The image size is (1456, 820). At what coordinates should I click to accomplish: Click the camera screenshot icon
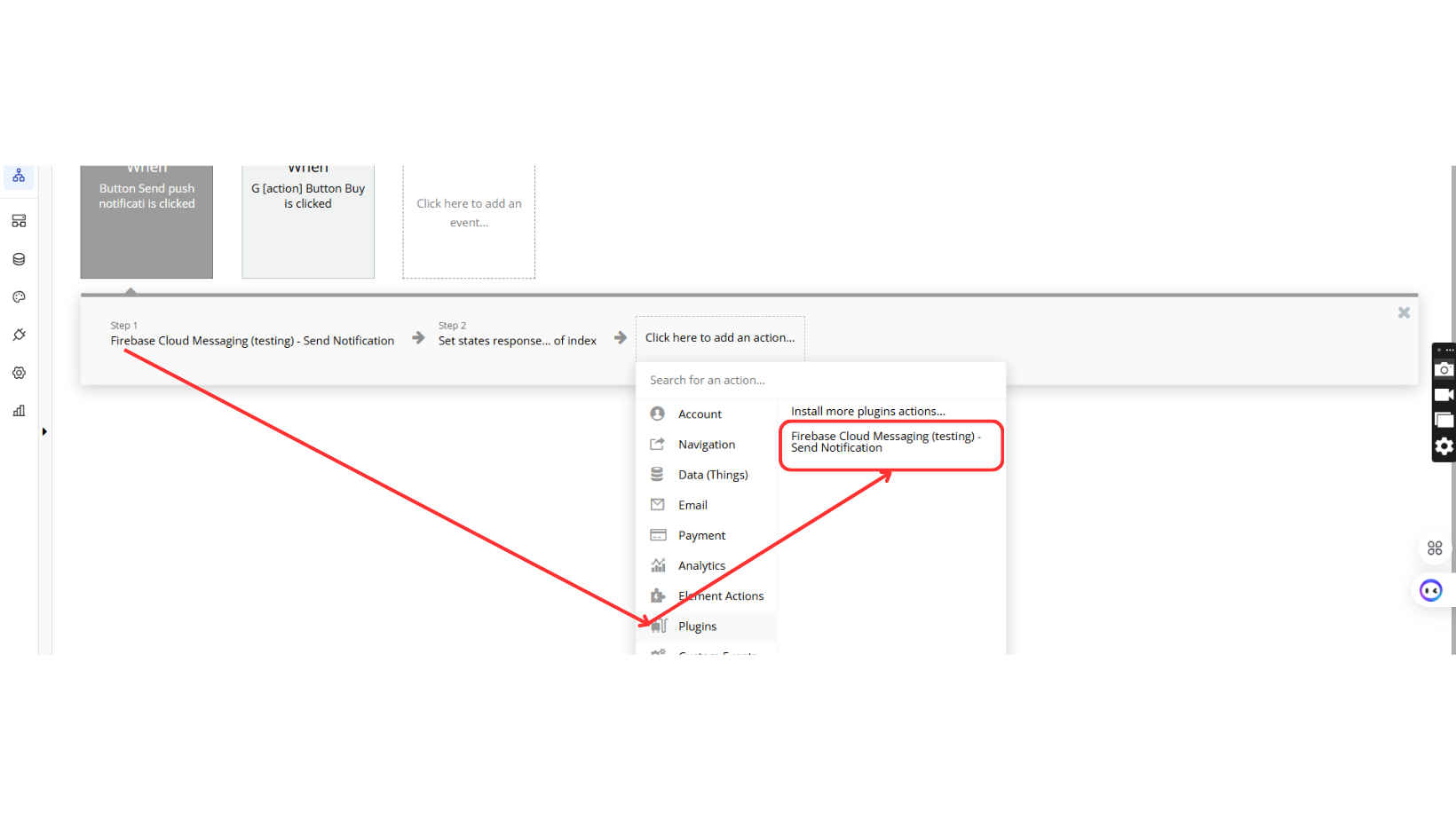1444,369
